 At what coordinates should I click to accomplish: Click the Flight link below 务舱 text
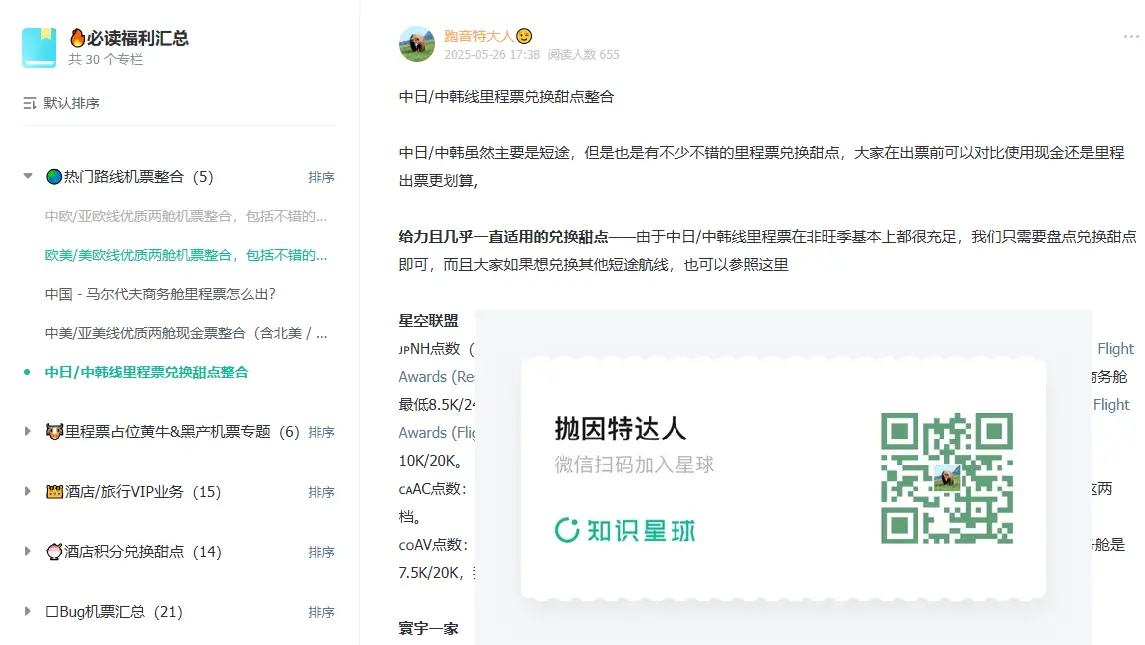[1111, 405]
